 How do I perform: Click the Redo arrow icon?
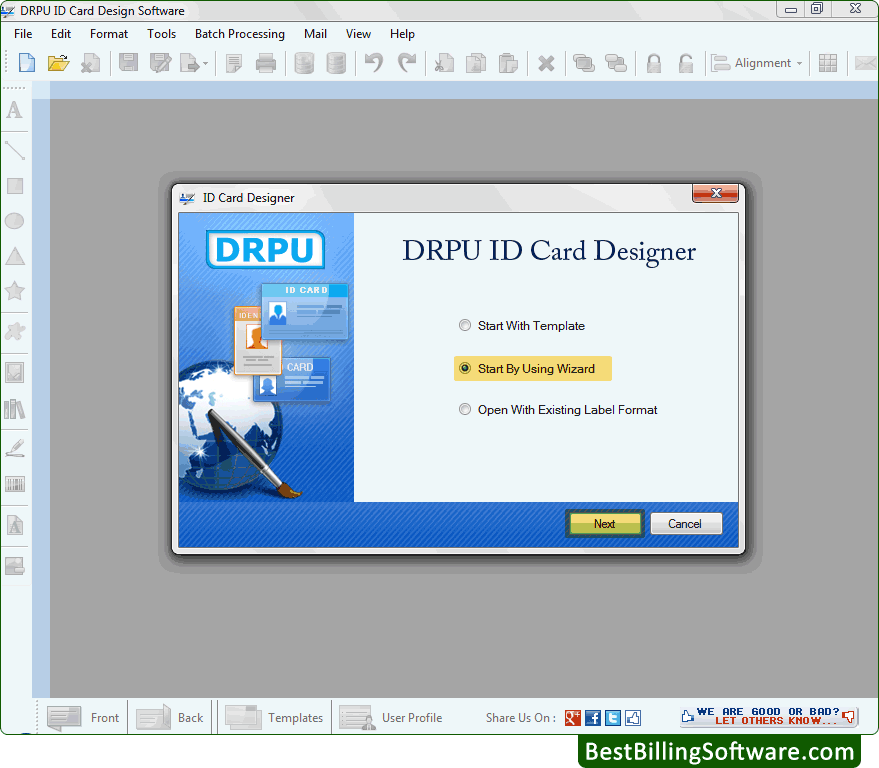(x=407, y=63)
